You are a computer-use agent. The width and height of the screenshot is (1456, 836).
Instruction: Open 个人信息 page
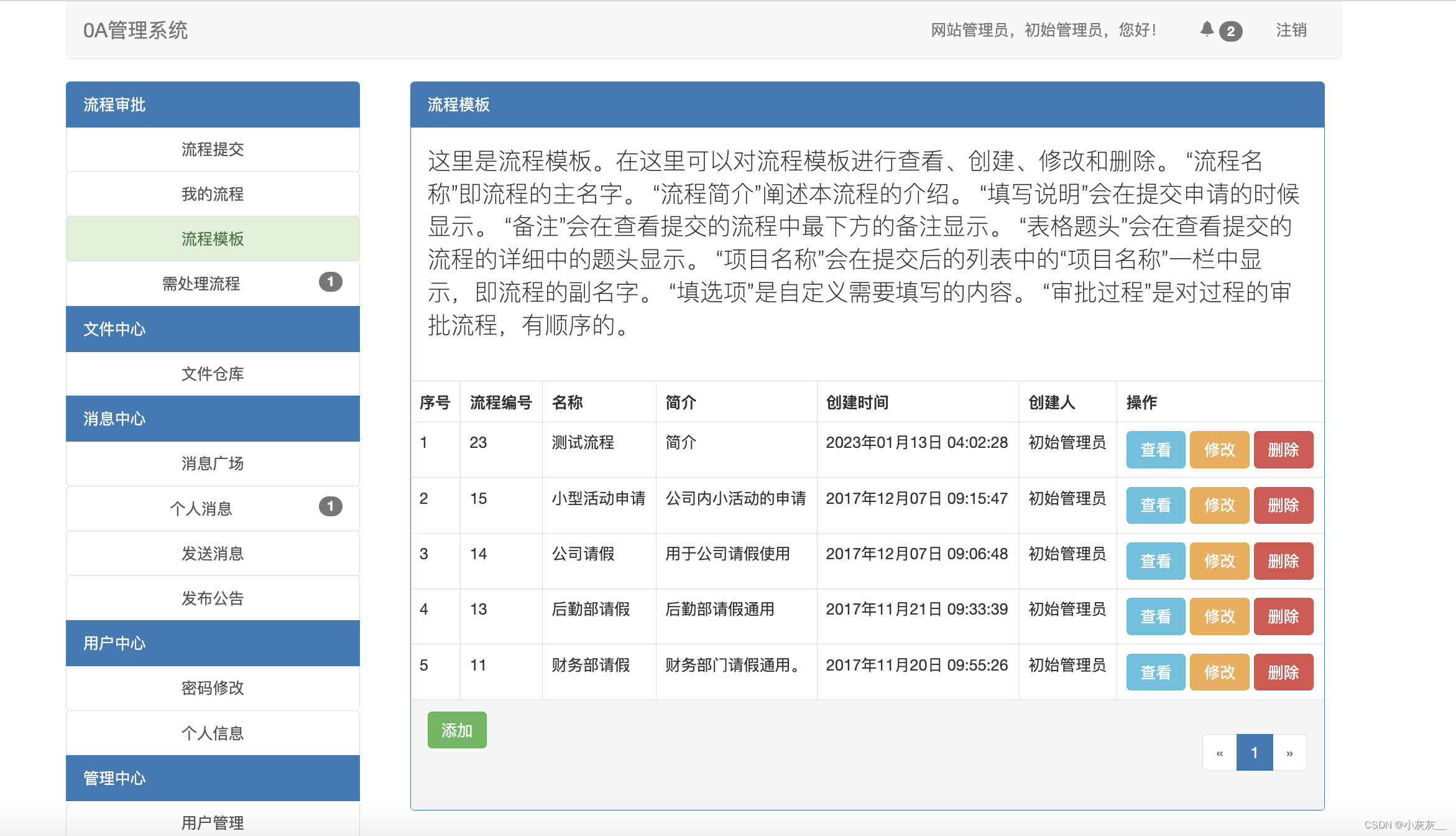point(212,733)
